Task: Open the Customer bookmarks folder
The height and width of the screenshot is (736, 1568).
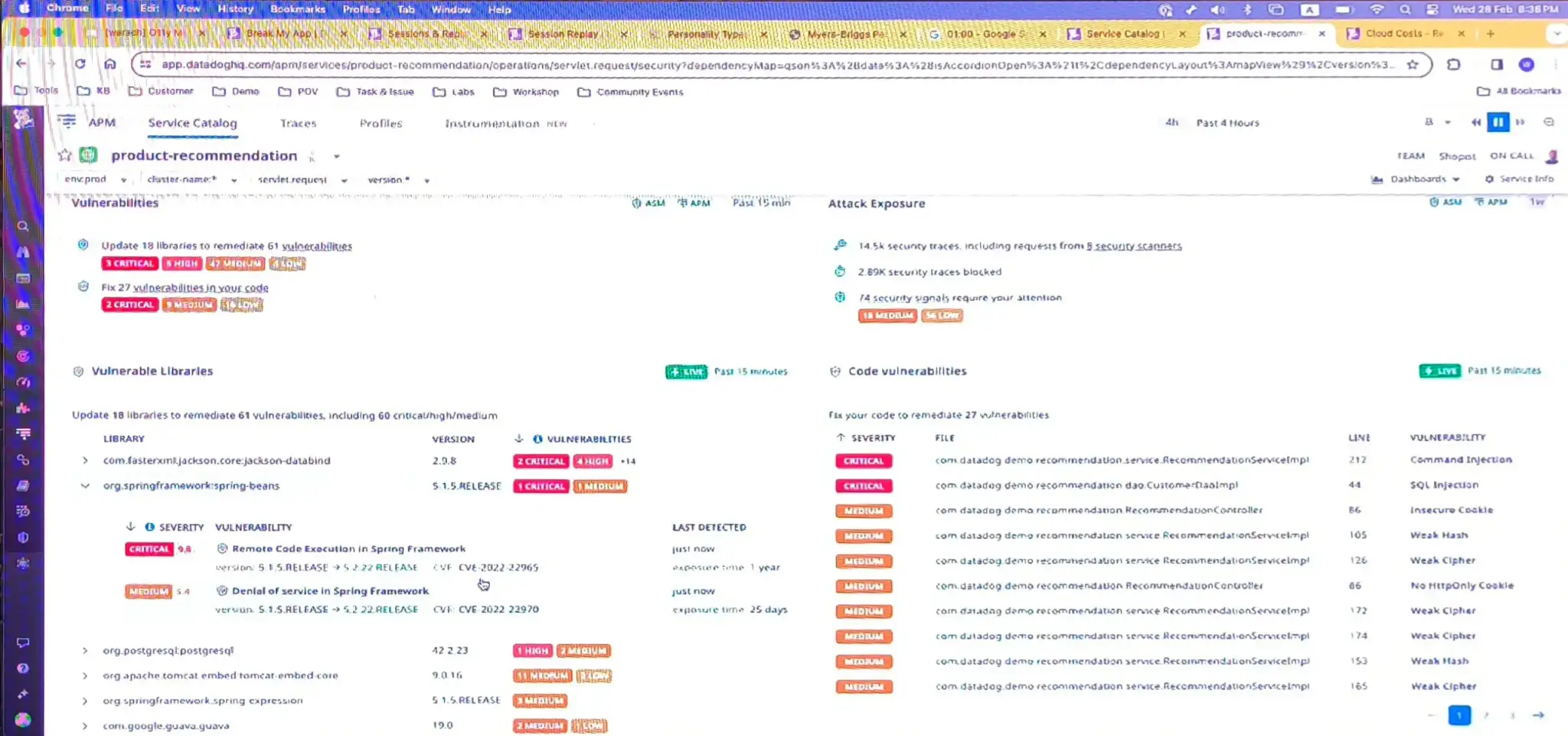Action: (161, 90)
